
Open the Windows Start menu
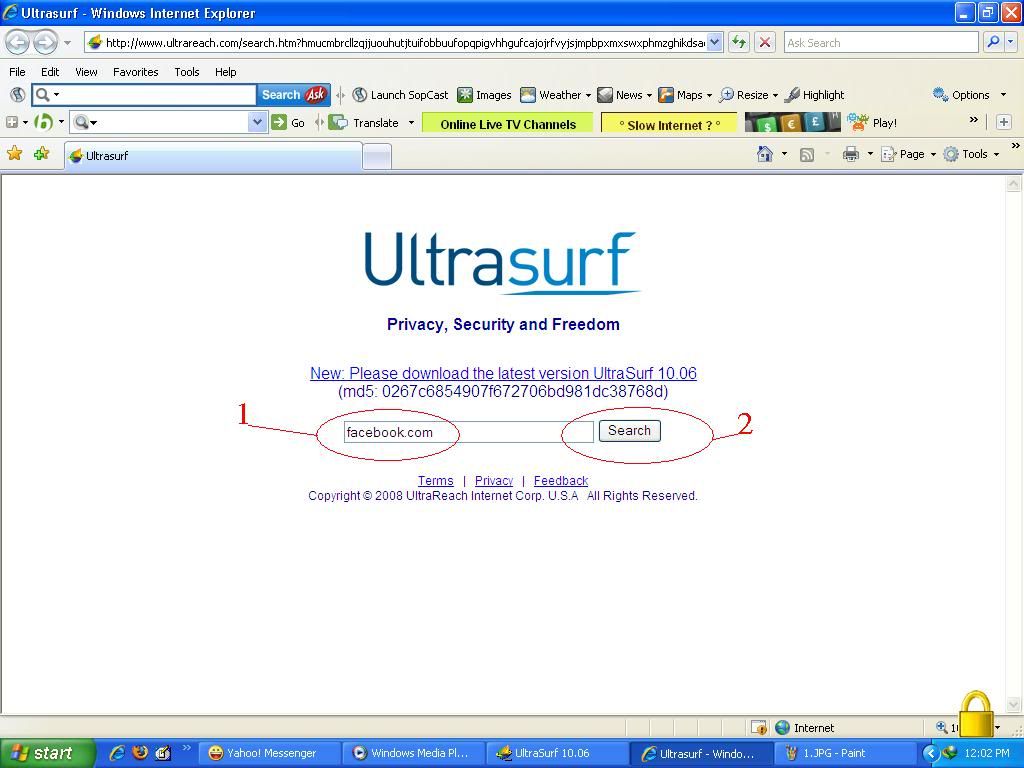coord(47,754)
